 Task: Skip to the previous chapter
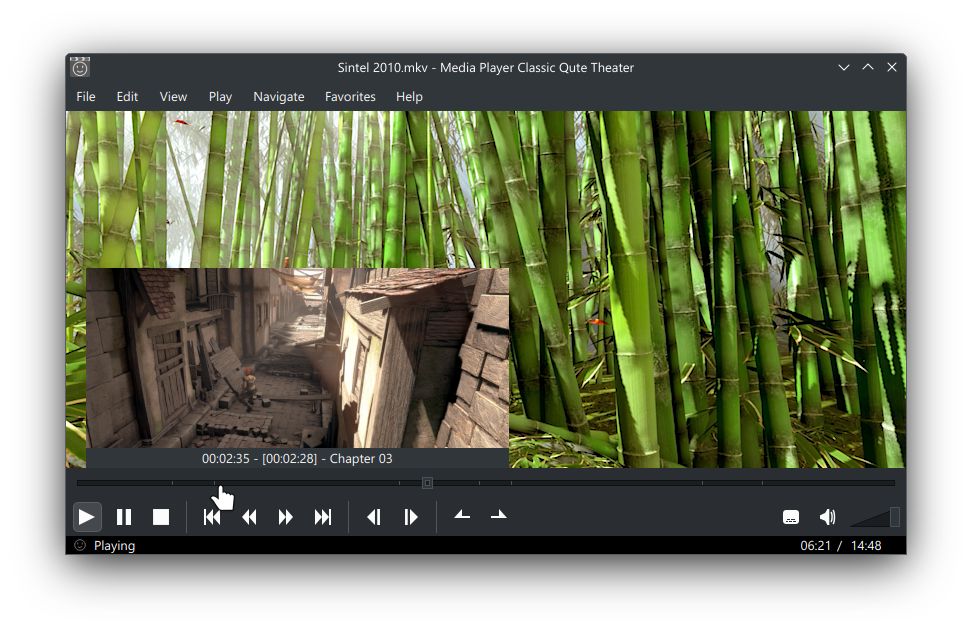[211, 517]
